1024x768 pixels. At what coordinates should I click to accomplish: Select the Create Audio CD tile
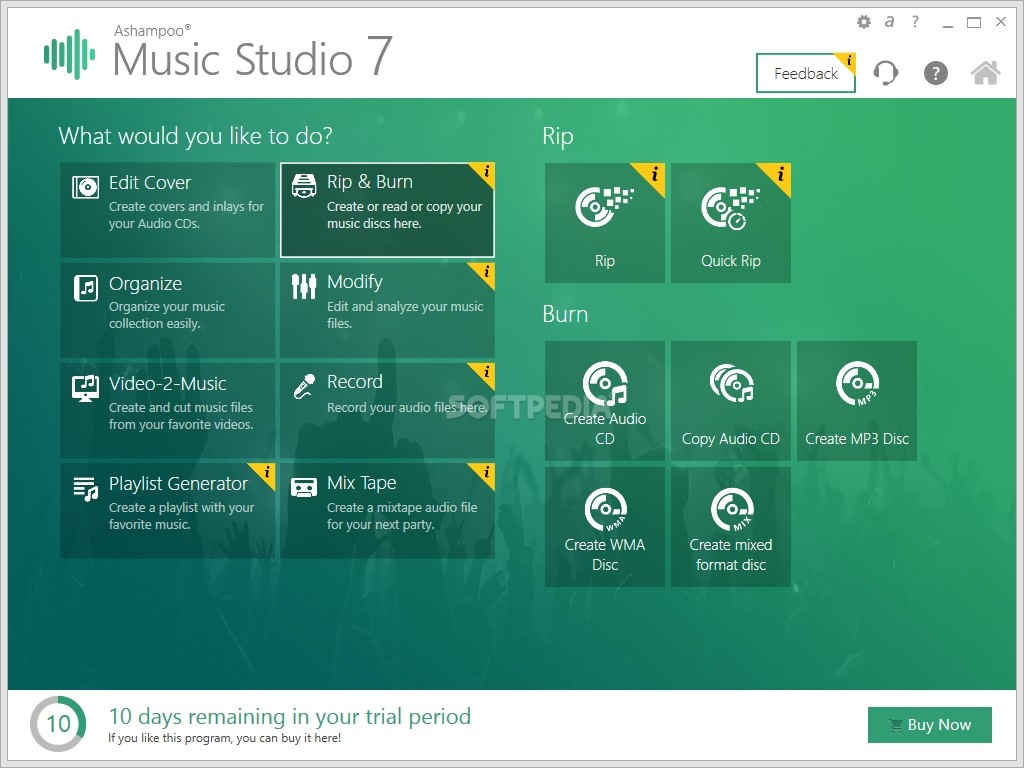tap(605, 401)
